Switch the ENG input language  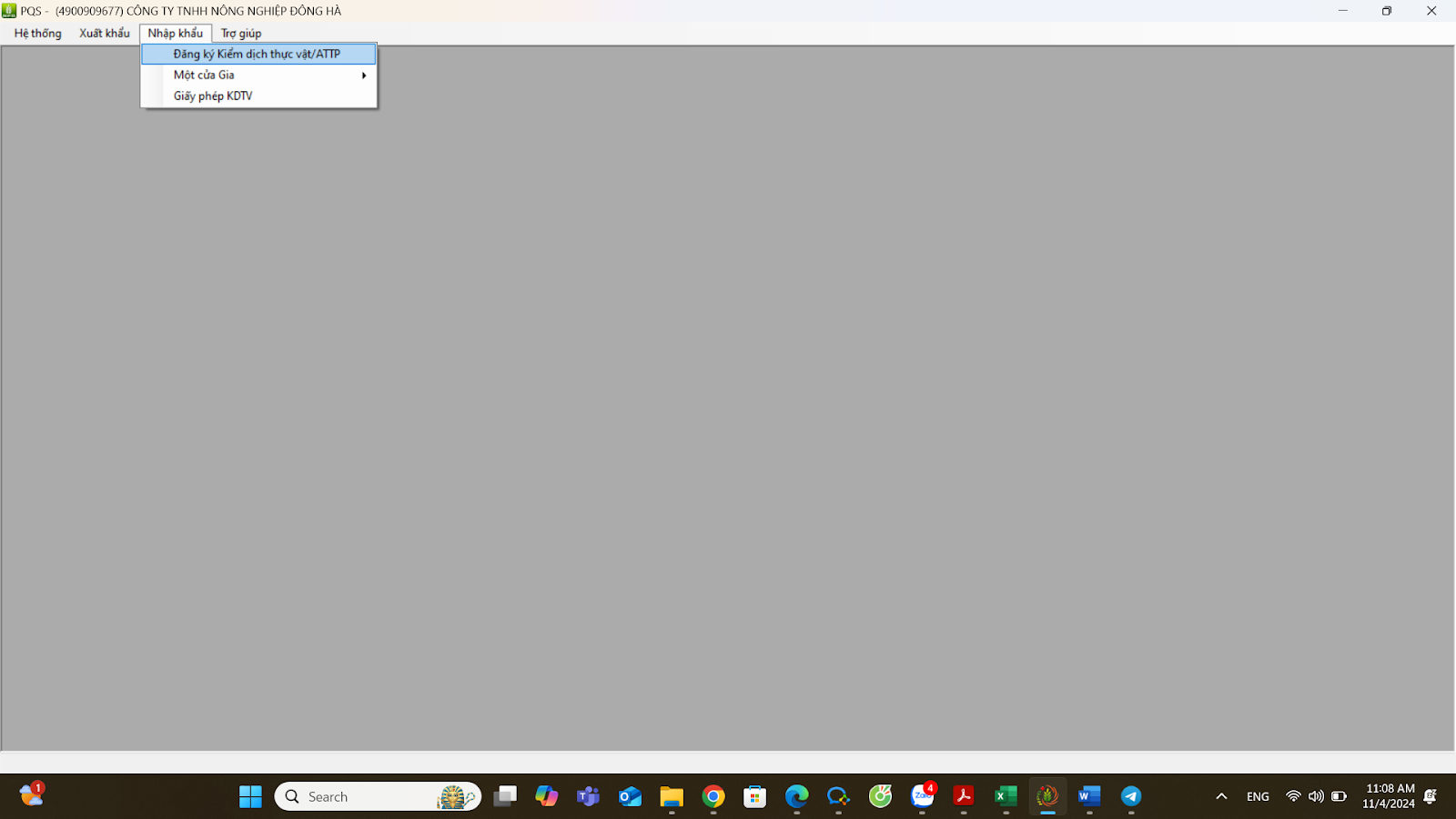tap(1258, 796)
